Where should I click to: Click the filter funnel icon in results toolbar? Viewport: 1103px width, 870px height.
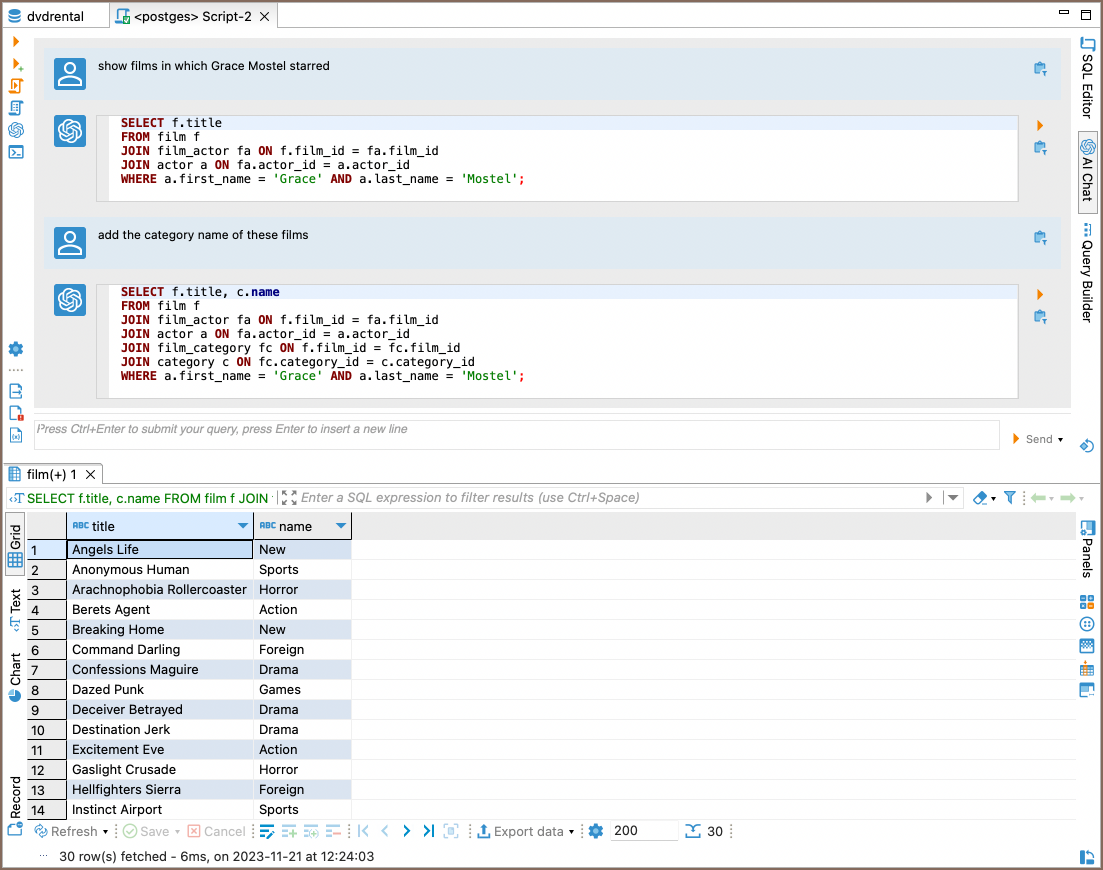[1010, 498]
